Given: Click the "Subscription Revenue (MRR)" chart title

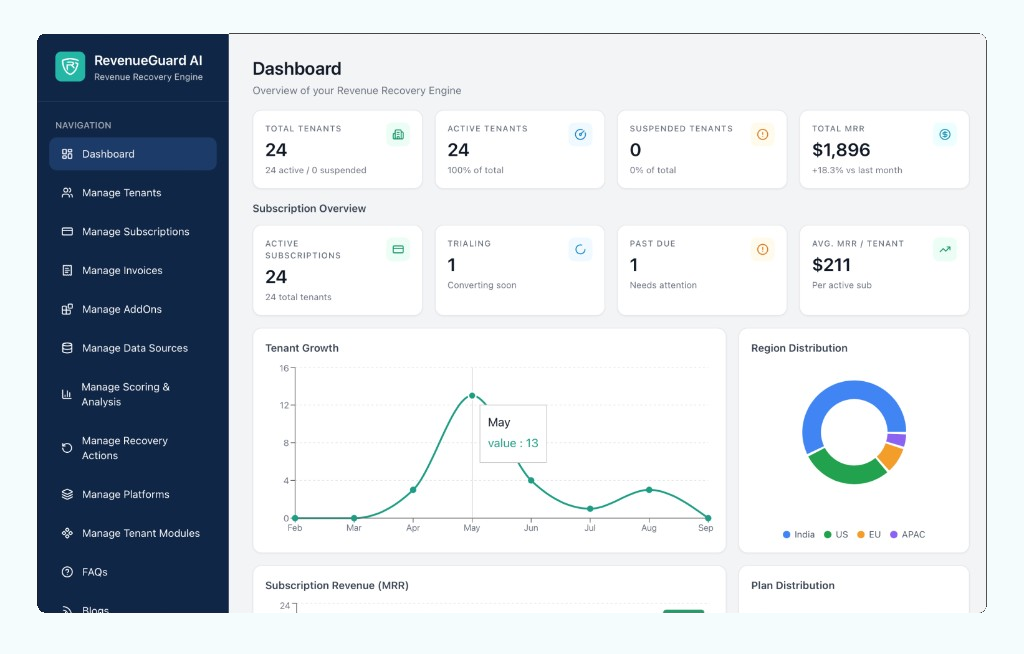Looking at the screenshot, I should click(337, 585).
